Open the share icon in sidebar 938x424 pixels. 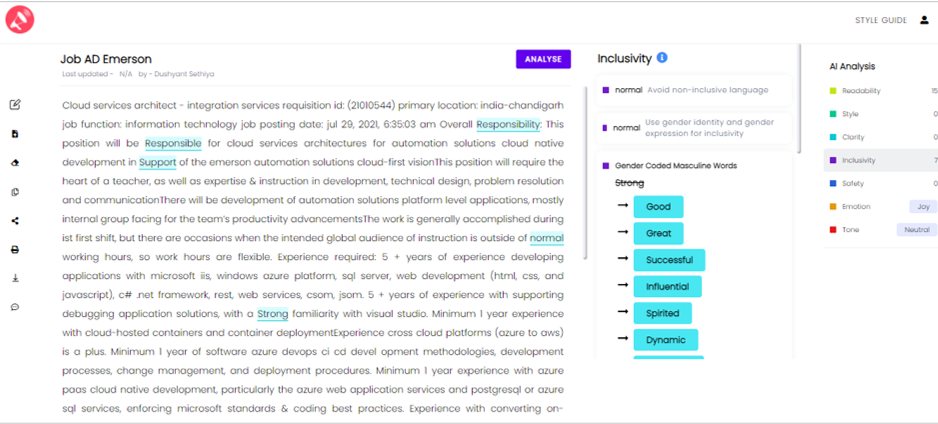coord(16,221)
